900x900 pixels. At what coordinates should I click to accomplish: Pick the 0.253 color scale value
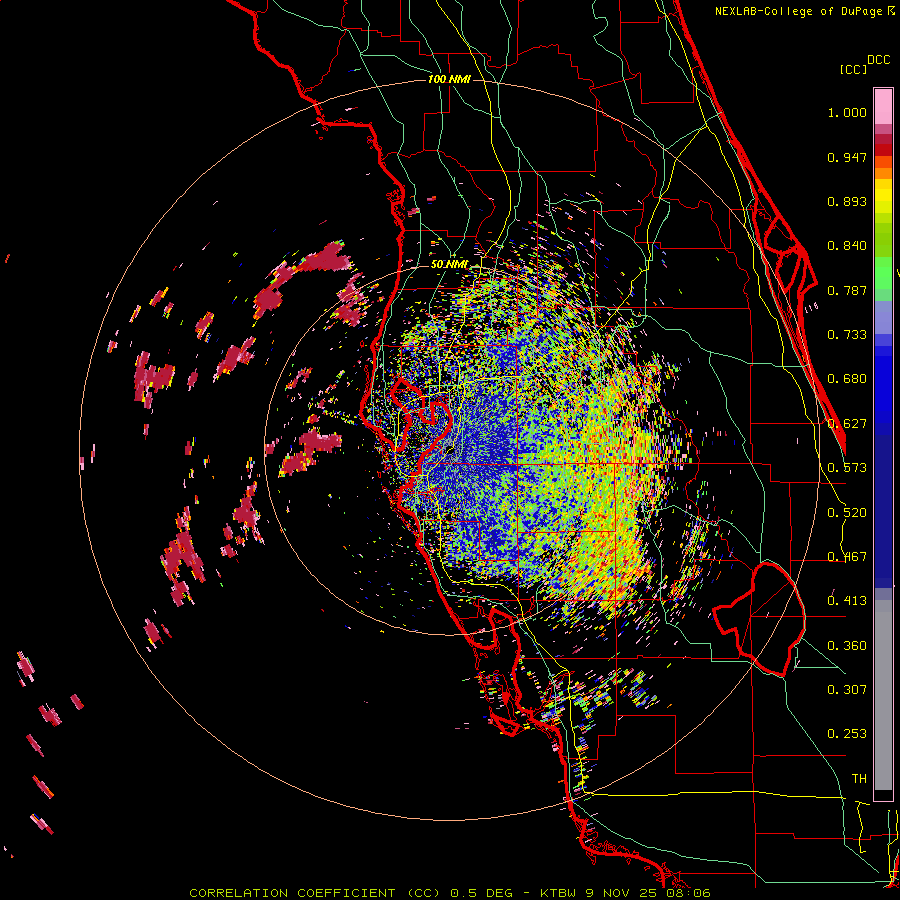coord(847,734)
